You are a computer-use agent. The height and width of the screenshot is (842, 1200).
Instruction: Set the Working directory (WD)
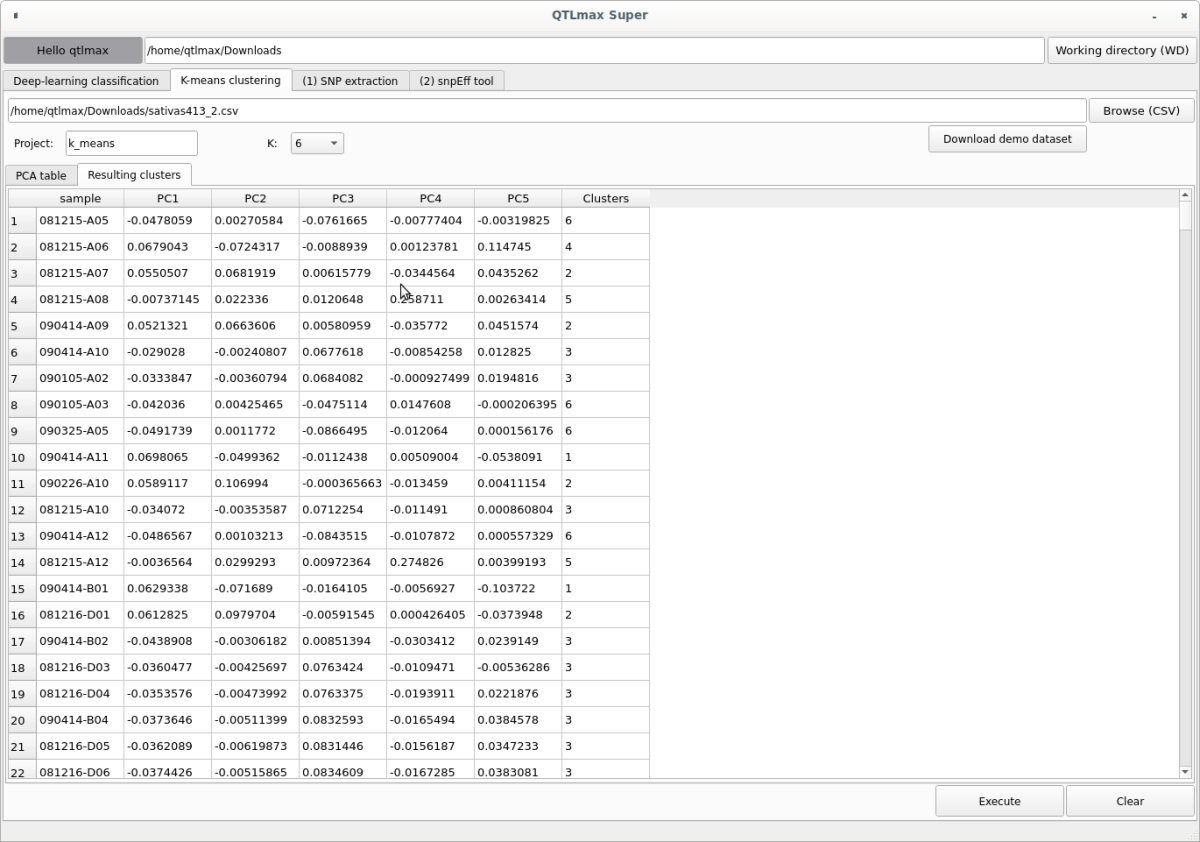(1121, 50)
